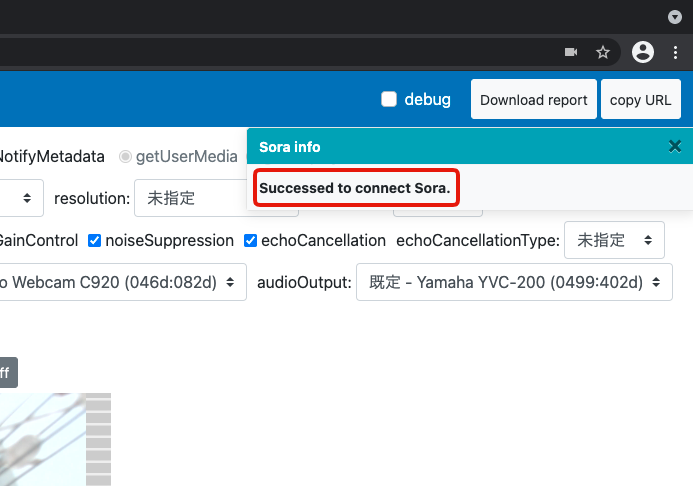Toggle the noiseSuppression checkbox
Viewport: 693px width, 486px height.
point(95,240)
